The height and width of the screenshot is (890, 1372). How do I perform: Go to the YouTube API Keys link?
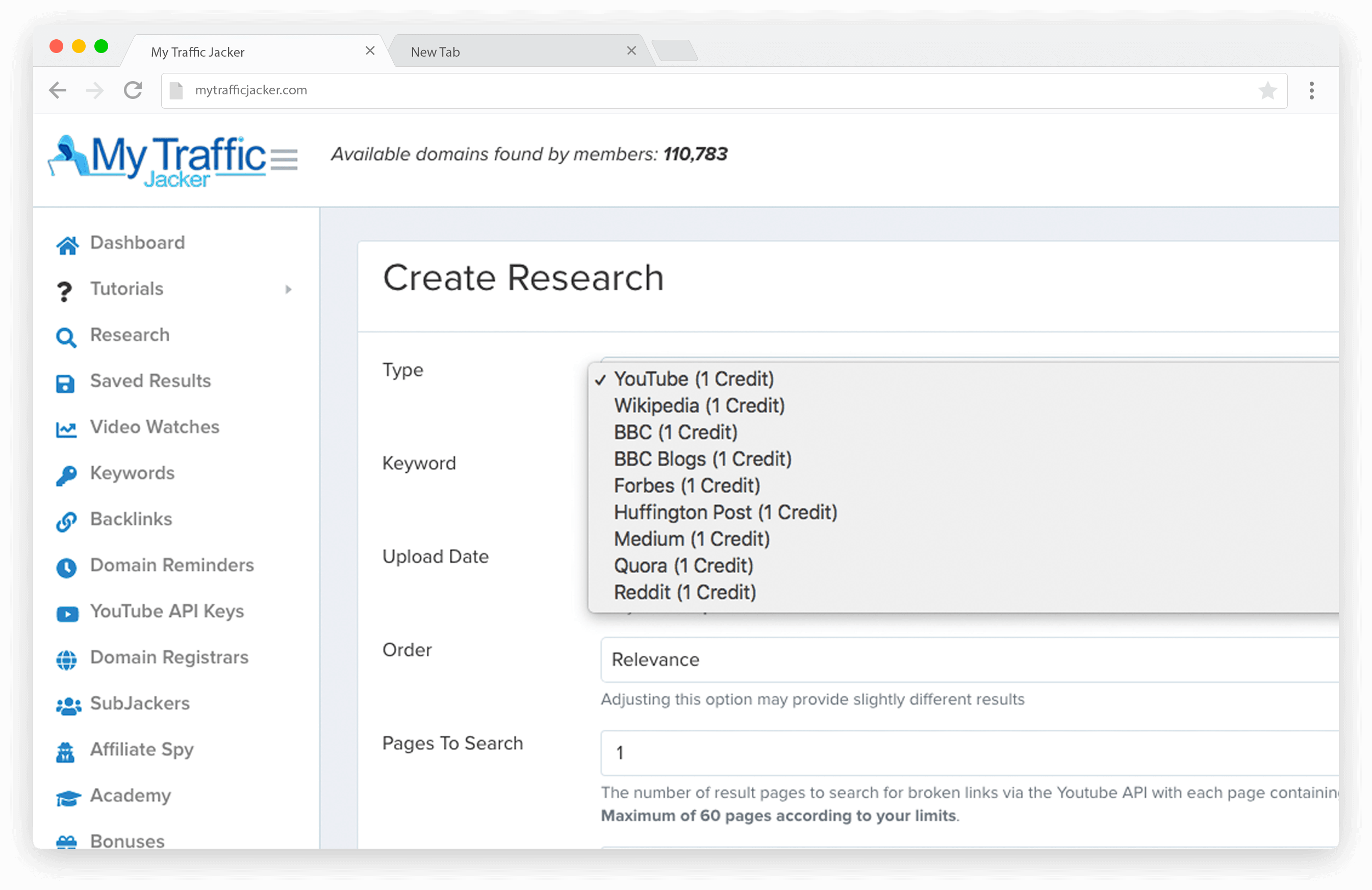(167, 612)
